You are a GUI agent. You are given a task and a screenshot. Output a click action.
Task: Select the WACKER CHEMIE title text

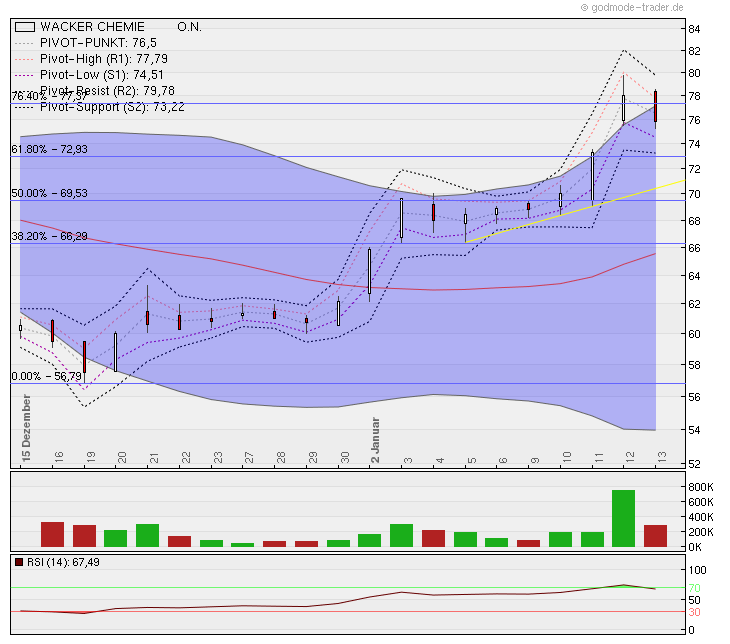(x=92, y=27)
